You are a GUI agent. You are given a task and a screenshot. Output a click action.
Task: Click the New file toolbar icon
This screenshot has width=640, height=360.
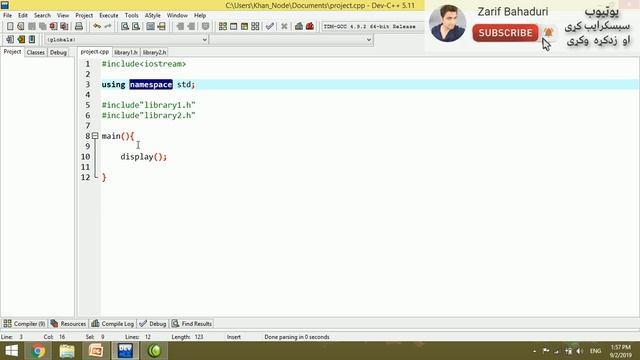tap(10, 27)
